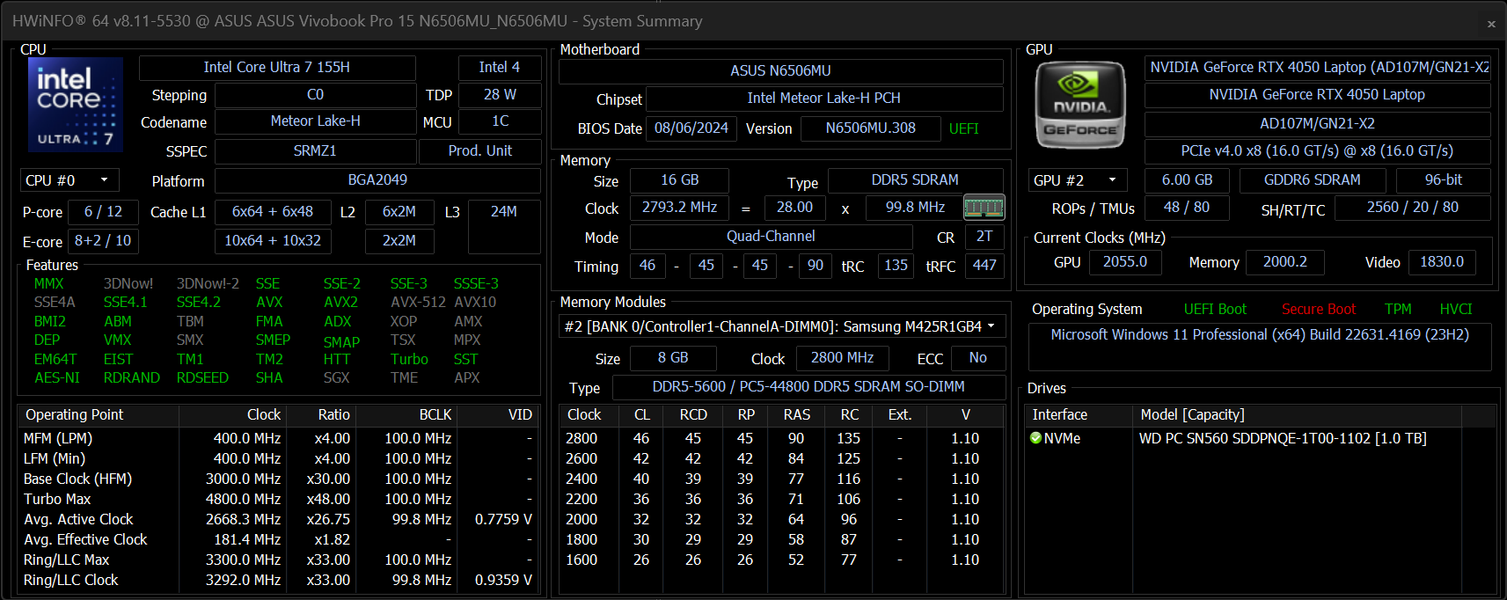Click the TPM indicator label
This screenshot has height=600, width=1507.
[x=1398, y=309]
